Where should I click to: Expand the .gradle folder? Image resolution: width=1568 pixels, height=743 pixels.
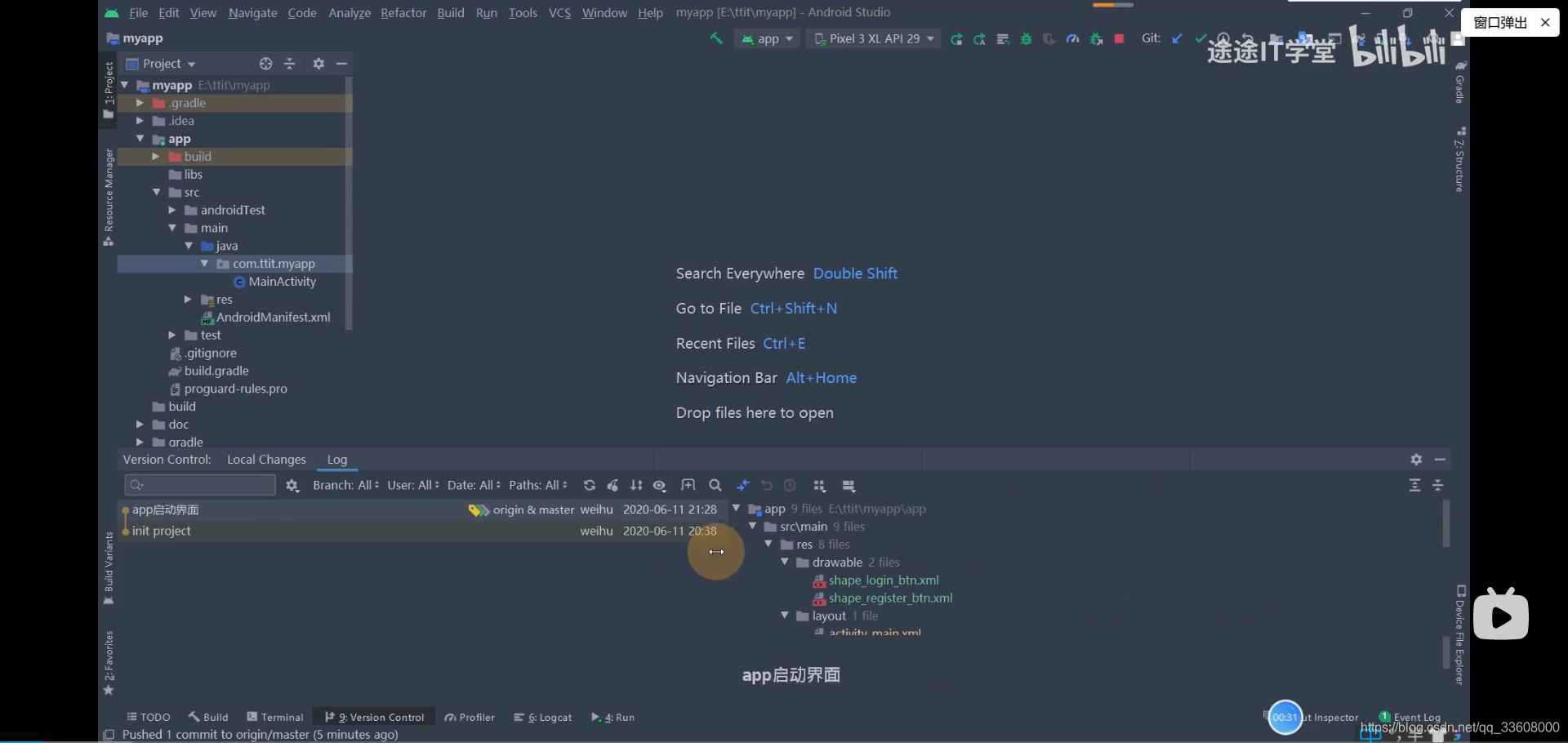(140, 103)
